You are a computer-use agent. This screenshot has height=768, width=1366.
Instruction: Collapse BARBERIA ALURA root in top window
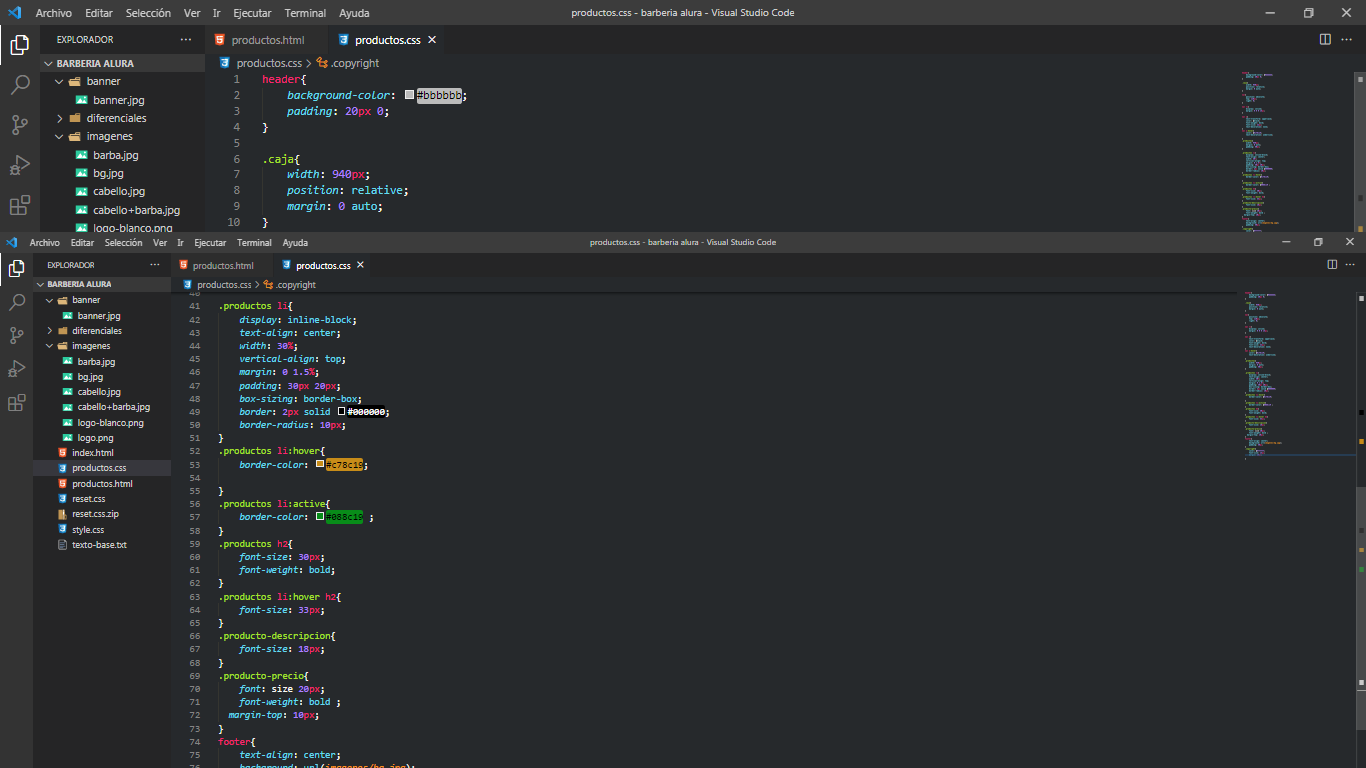point(47,63)
